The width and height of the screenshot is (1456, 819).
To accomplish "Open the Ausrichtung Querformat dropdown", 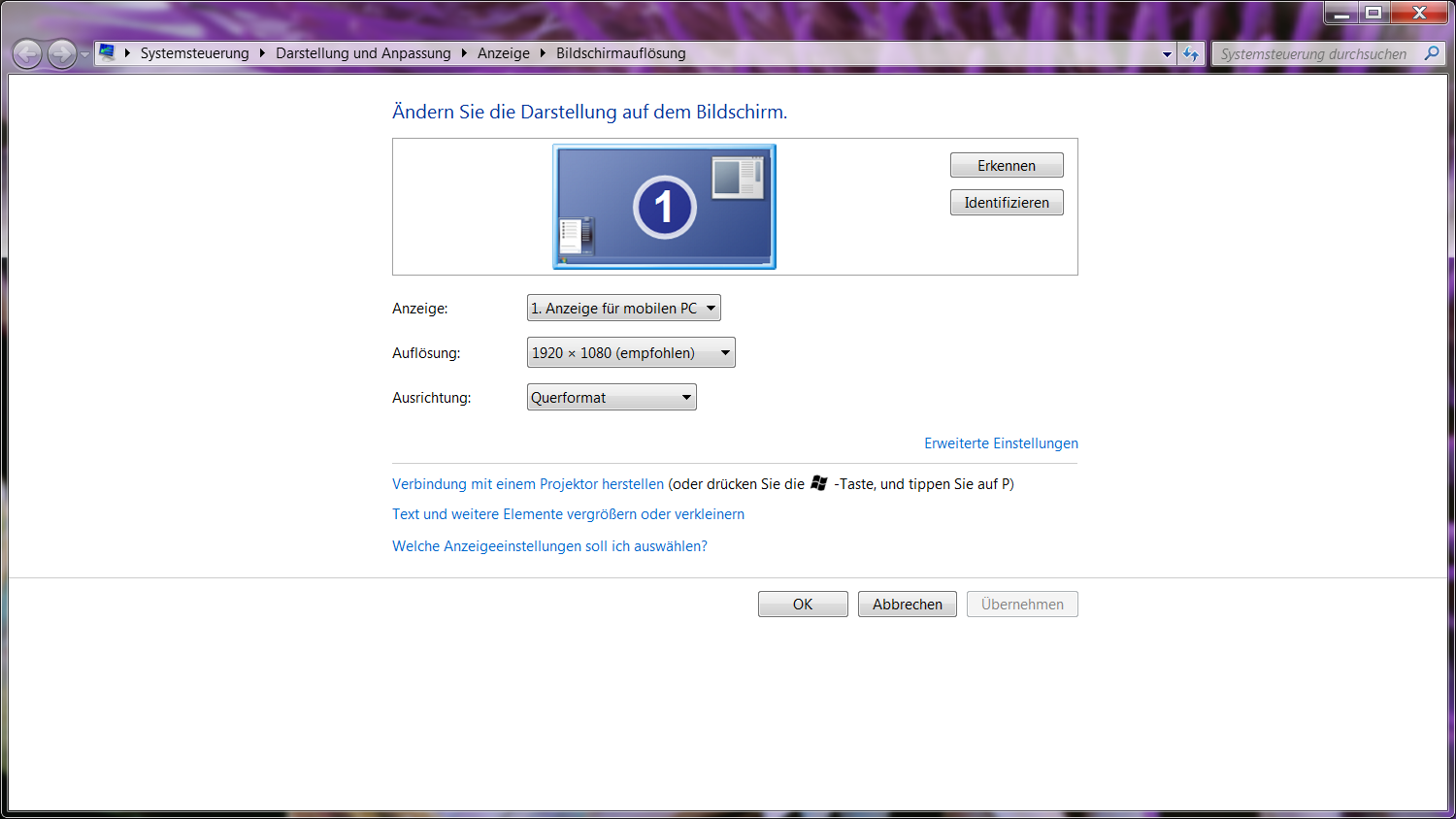I will point(612,398).
